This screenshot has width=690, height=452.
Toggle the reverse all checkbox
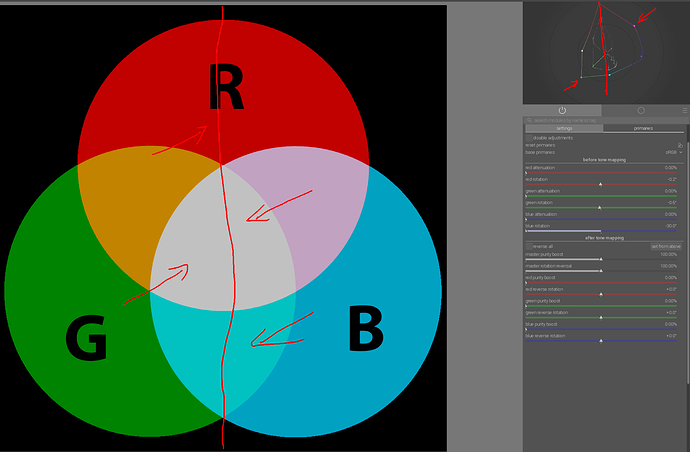529,246
